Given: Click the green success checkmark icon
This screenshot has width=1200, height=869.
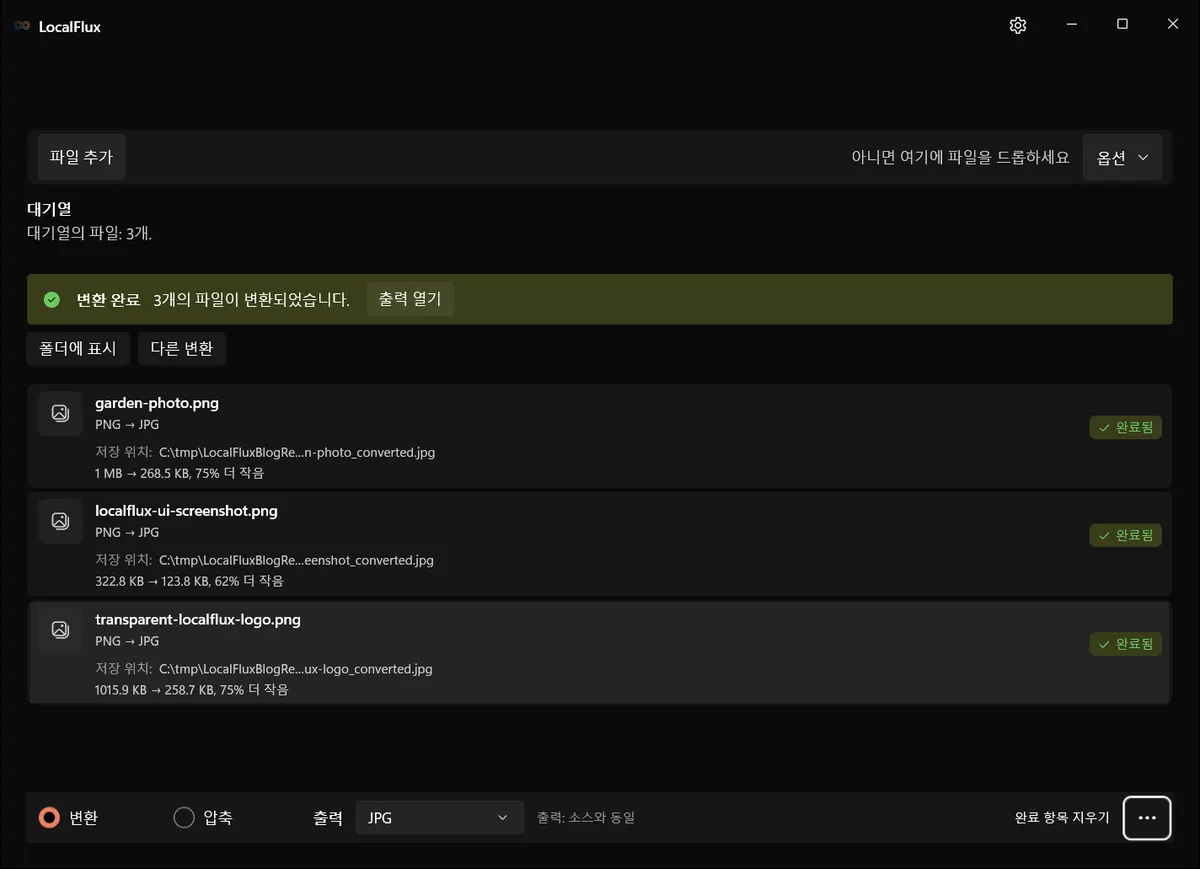Looking at the screenshot, I should 52,300.
